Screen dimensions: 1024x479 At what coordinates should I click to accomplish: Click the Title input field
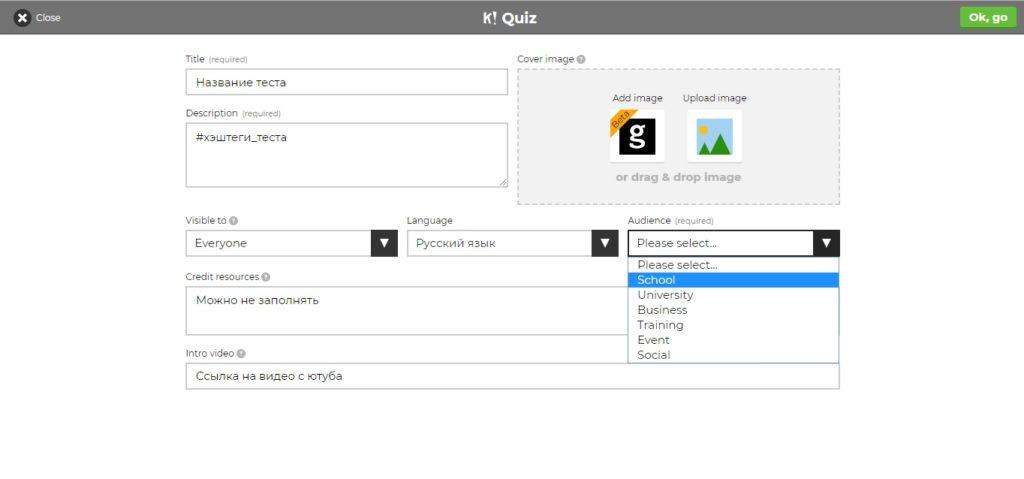click(346, 82)
